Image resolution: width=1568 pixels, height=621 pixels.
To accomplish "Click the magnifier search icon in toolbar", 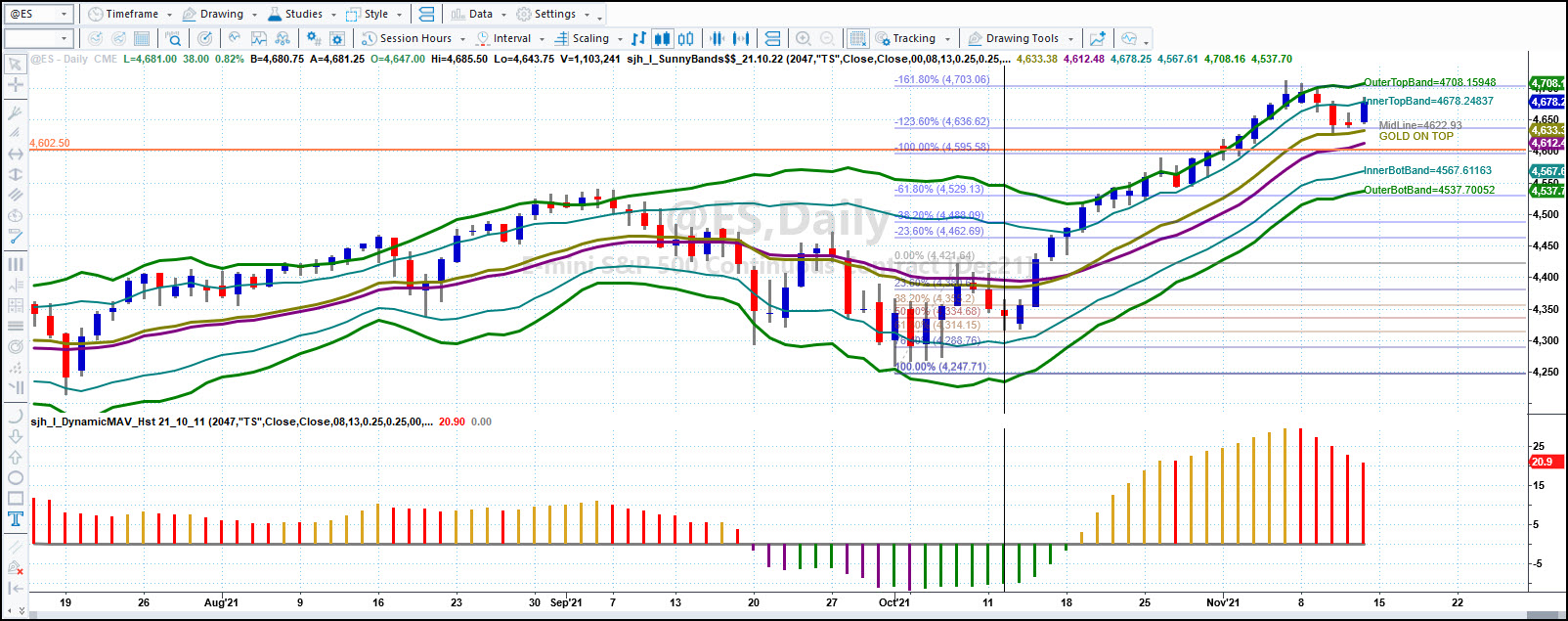I will tap(173, 39).
